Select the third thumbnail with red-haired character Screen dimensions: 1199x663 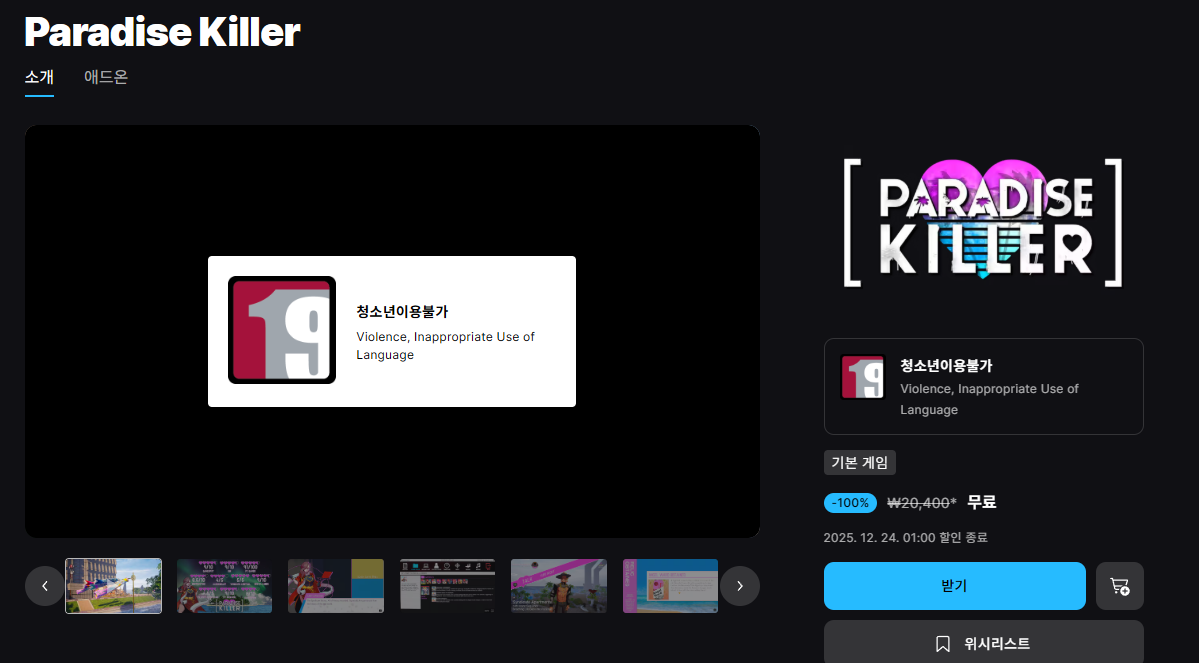(336, 586)
